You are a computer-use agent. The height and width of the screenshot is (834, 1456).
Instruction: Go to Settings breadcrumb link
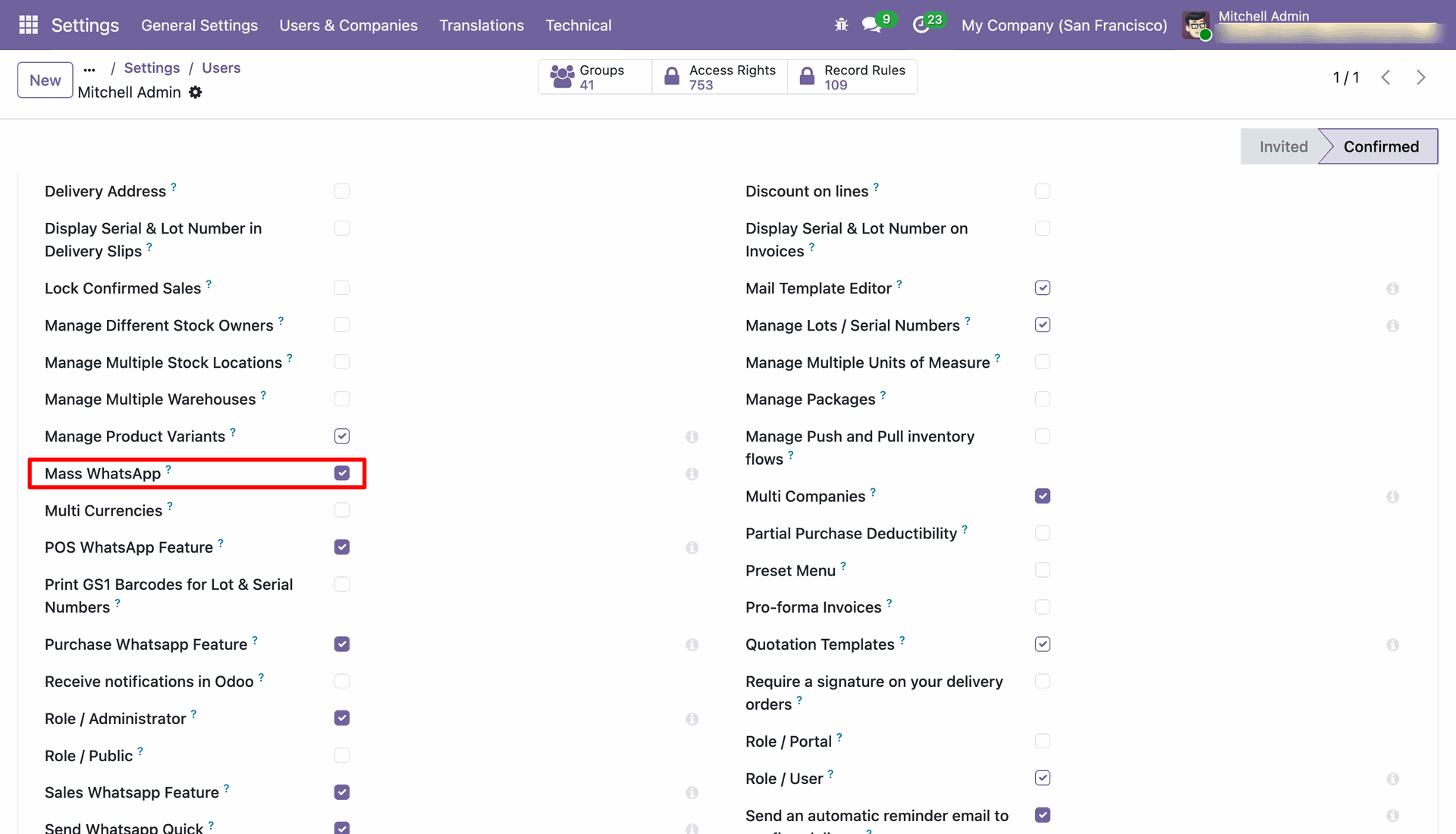[152, 67]
